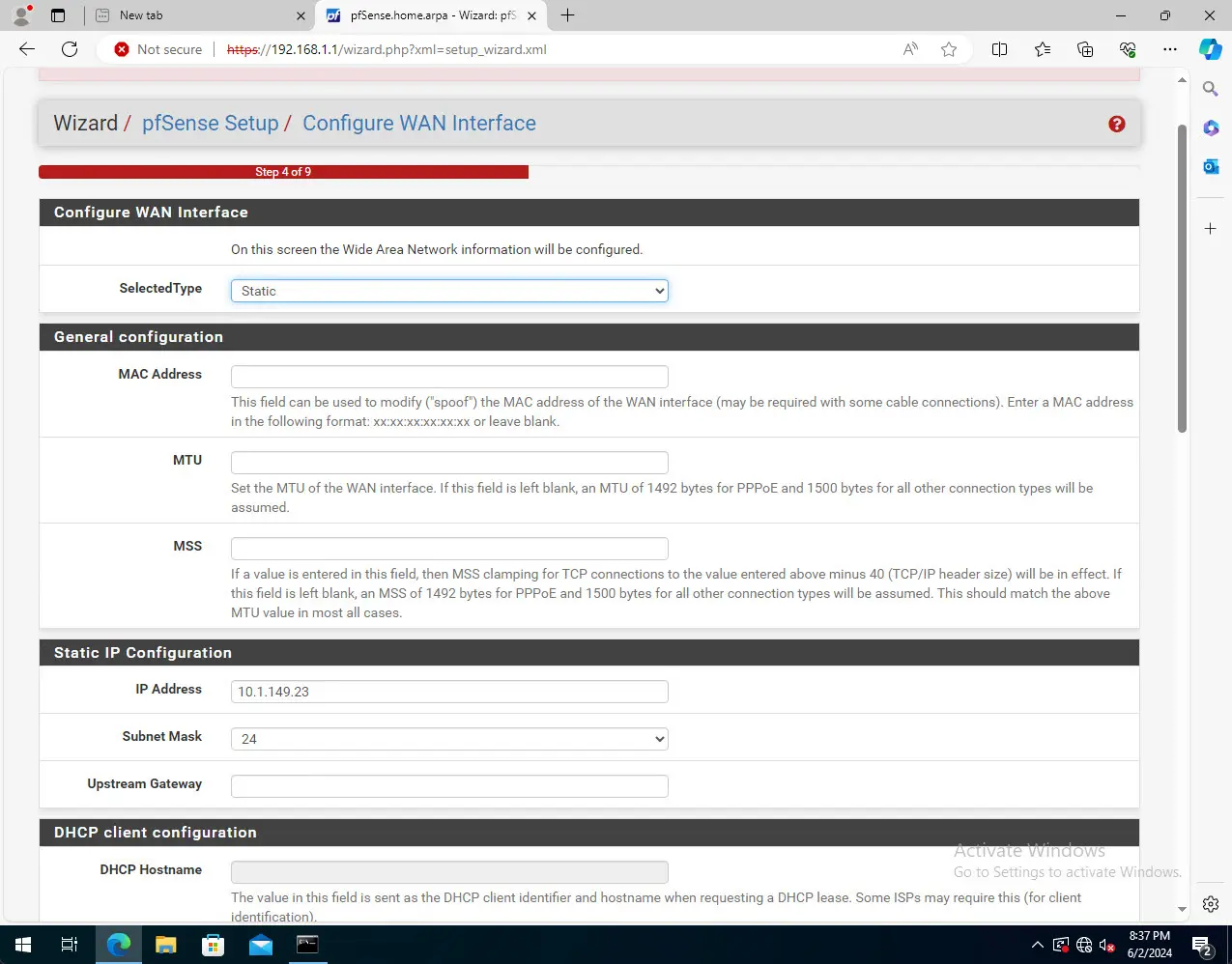This screenshot has height=964, width=1232.
Task: Close the pfSense wizard tab
Action: (531, 15)
